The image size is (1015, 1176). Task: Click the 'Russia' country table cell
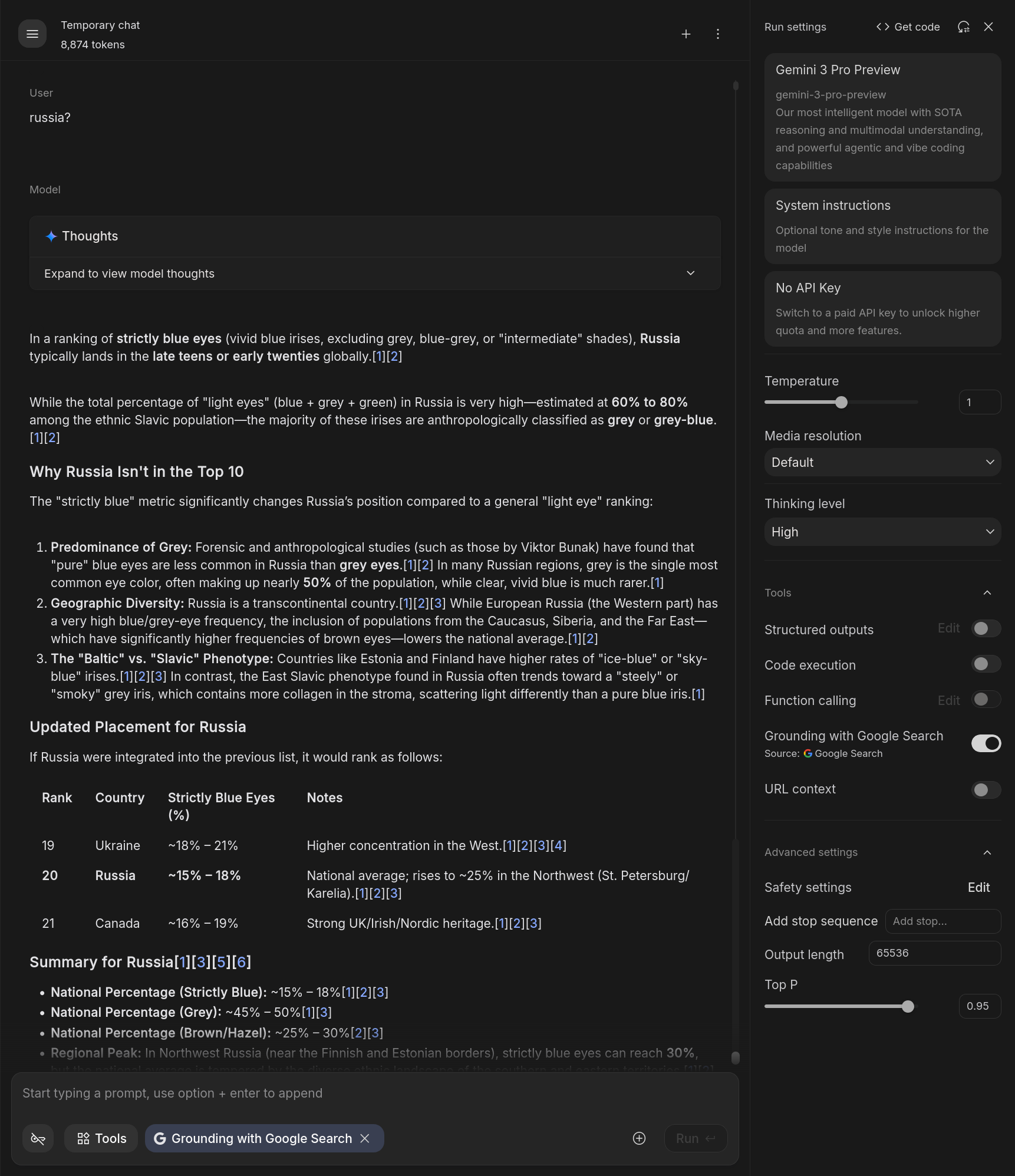click(116, 876)
